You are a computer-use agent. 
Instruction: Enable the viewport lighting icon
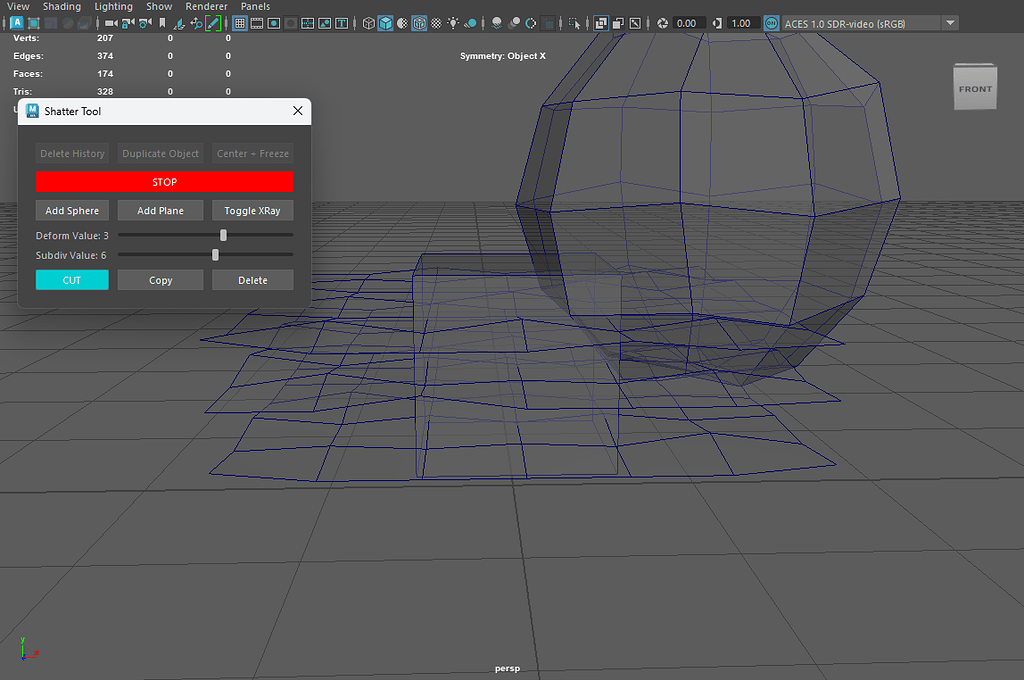(x=451, y=23)
